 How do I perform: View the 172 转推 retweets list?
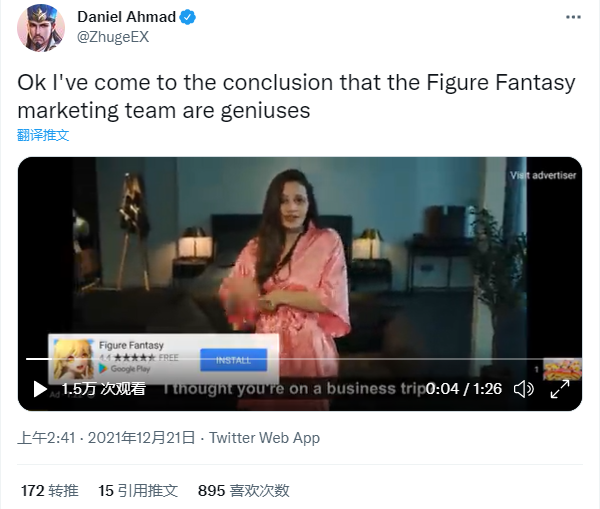[x=50, y=491]
